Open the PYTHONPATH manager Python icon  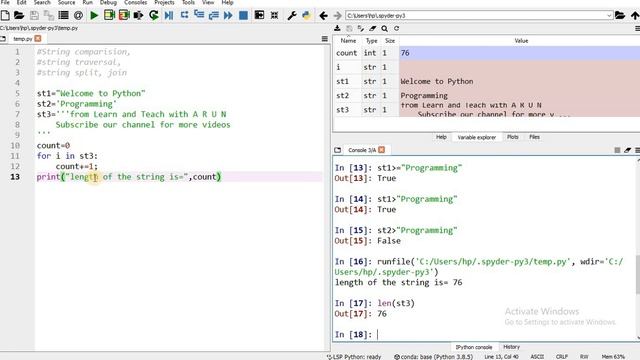[x=306, y=16]
